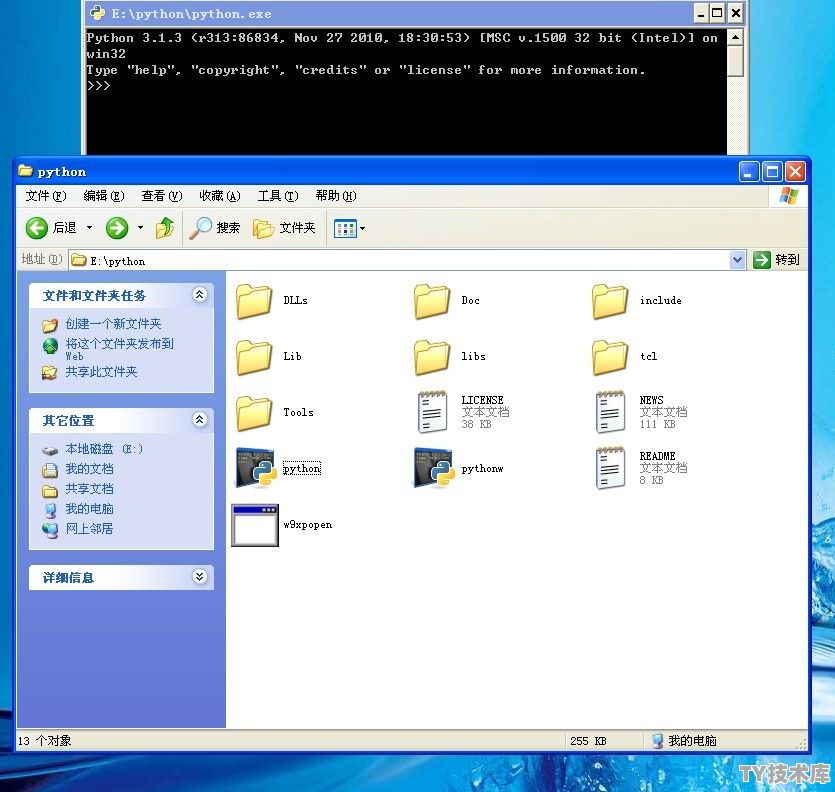Click the Python icon in console title bar

(x=97, y=13)
